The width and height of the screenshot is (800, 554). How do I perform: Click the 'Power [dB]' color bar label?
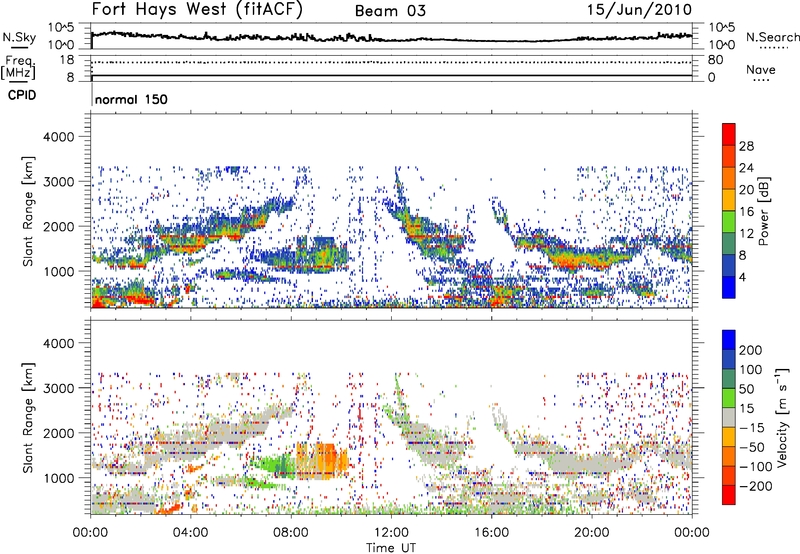point(763,211)
